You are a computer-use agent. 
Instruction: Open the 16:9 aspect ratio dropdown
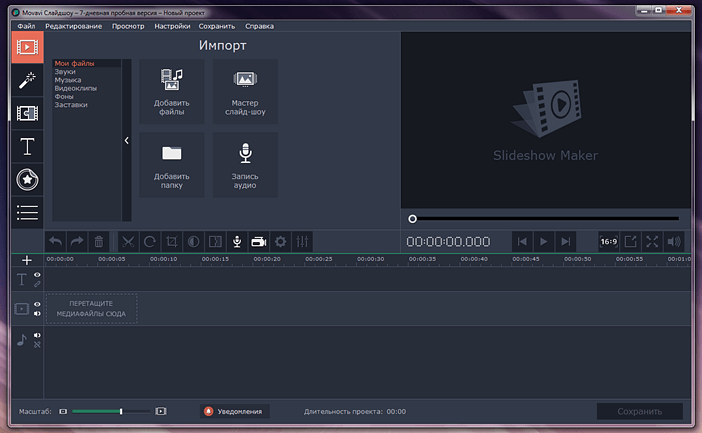tap(608, 242)
